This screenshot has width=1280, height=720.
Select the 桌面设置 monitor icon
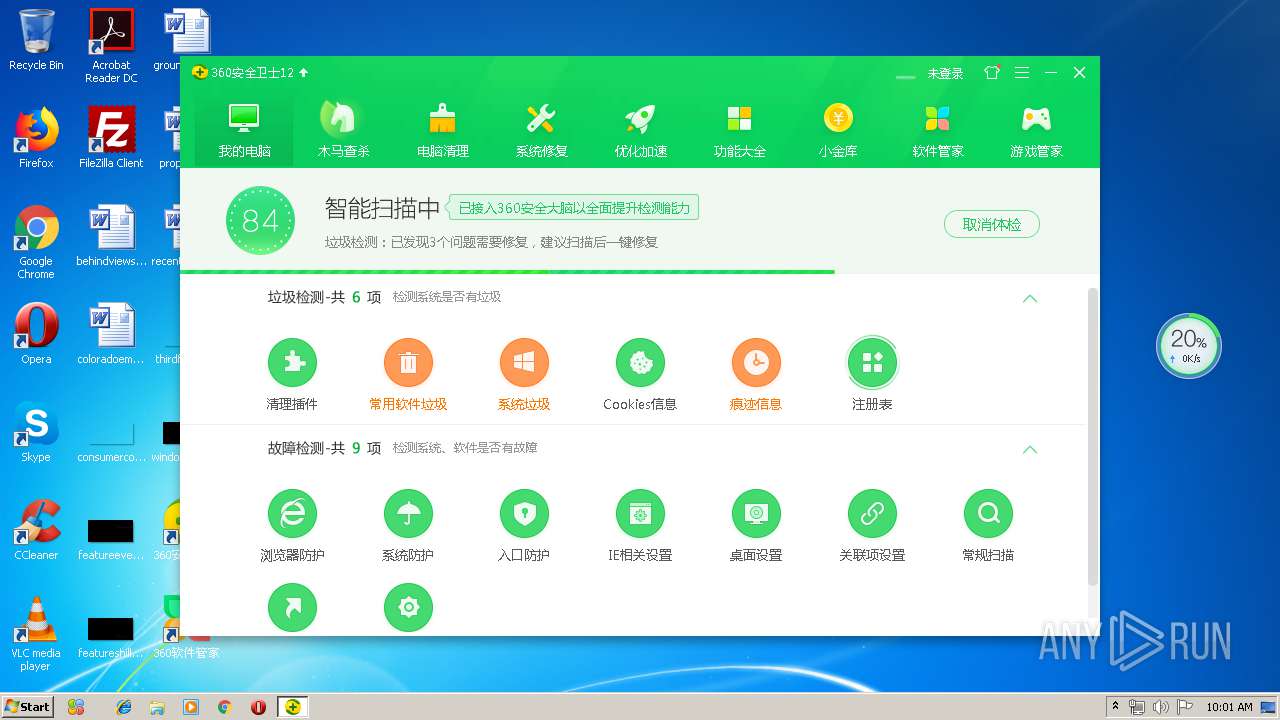pyautogui.click(x=756, y=514)
